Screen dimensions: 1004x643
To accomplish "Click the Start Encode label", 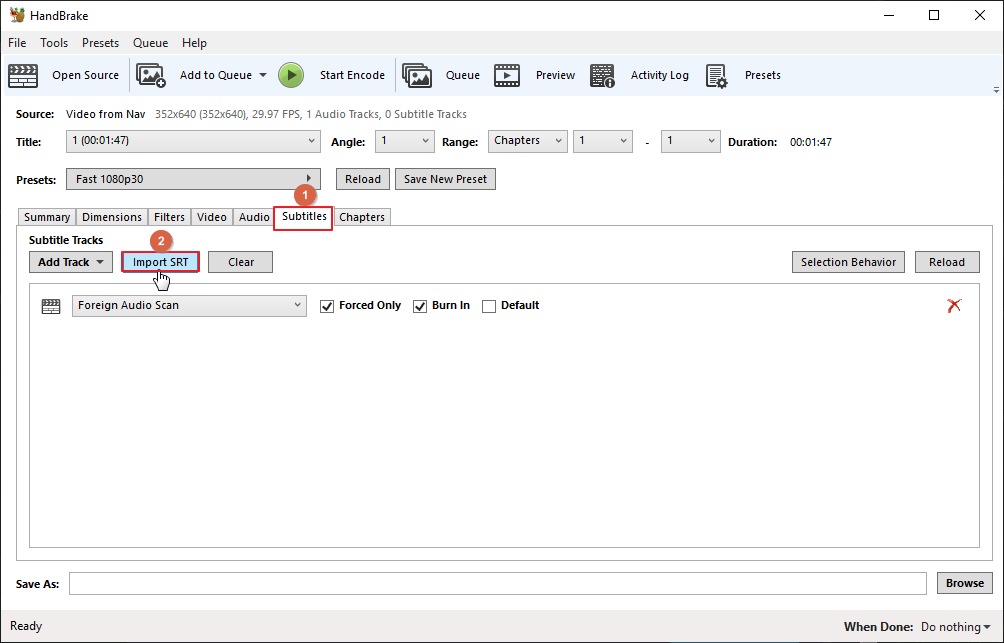I will click(352, 76).
